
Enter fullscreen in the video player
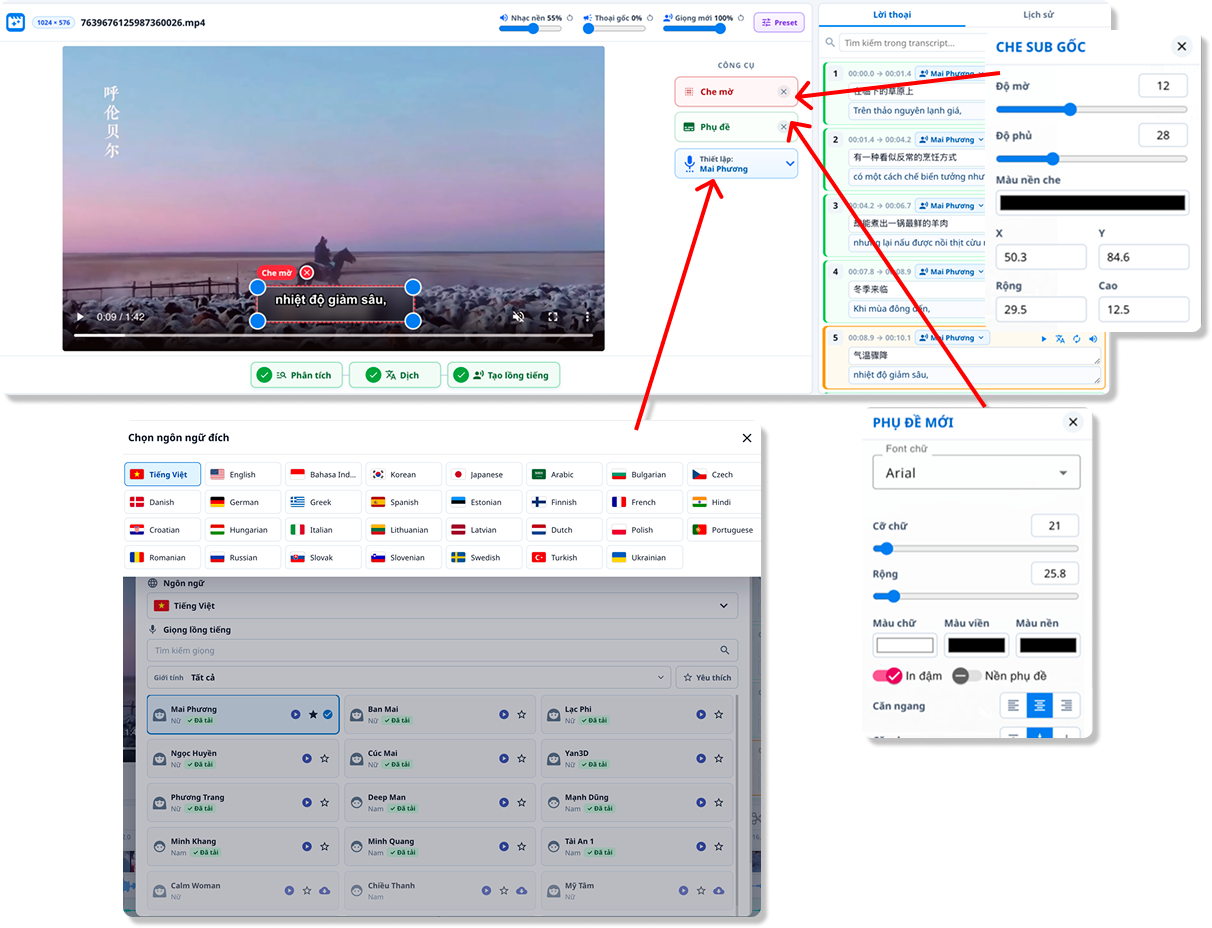552,317
